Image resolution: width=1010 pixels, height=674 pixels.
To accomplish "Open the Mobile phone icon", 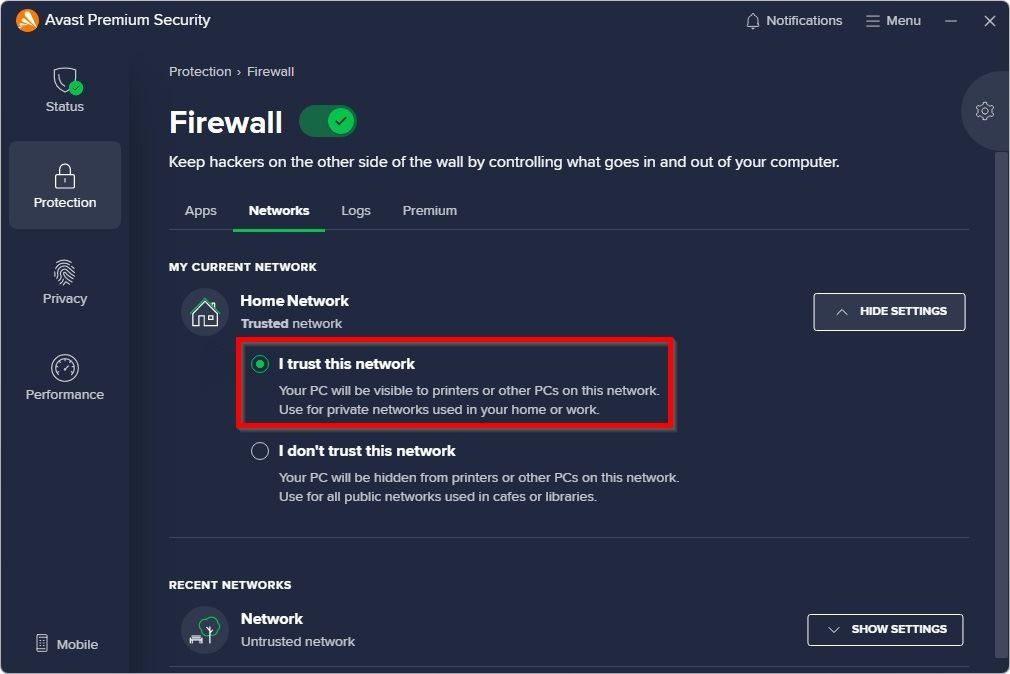I will 42,644.
